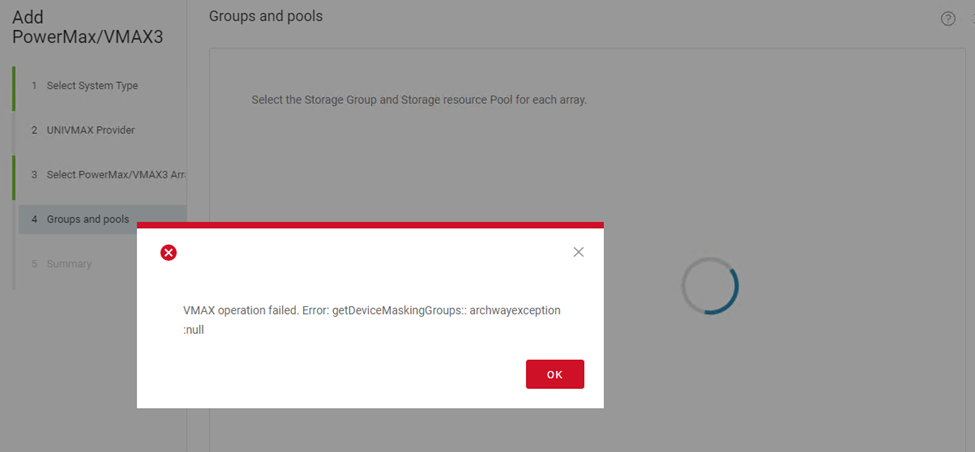Click green progress bar beside Select PowerMax/VMAX3 Arrays
Image resolution: width=975 pixels, height=452 pixels.
click(x=14, y=177)
